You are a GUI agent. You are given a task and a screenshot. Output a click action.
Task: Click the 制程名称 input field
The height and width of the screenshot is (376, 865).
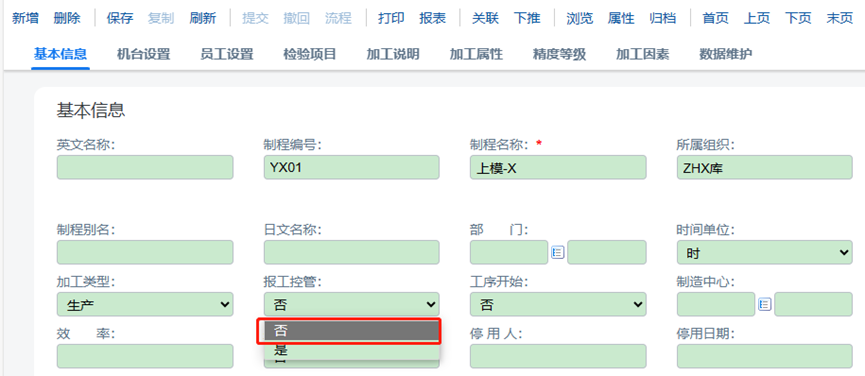pyautogui.click(x=558, y=167)
